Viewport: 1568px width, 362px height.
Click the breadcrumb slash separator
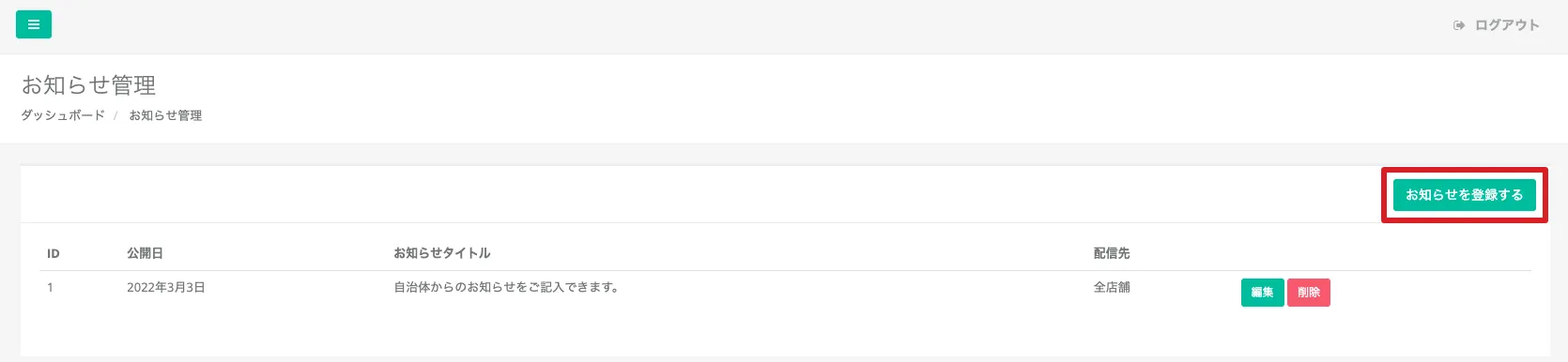pyautogui.click(x=116, y=115)
